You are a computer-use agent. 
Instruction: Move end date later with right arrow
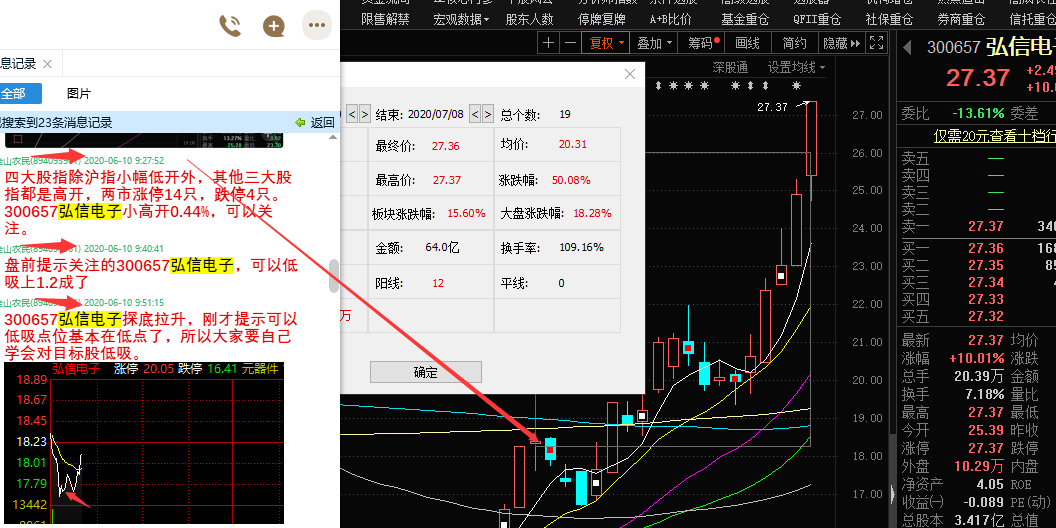click(488, 114)
